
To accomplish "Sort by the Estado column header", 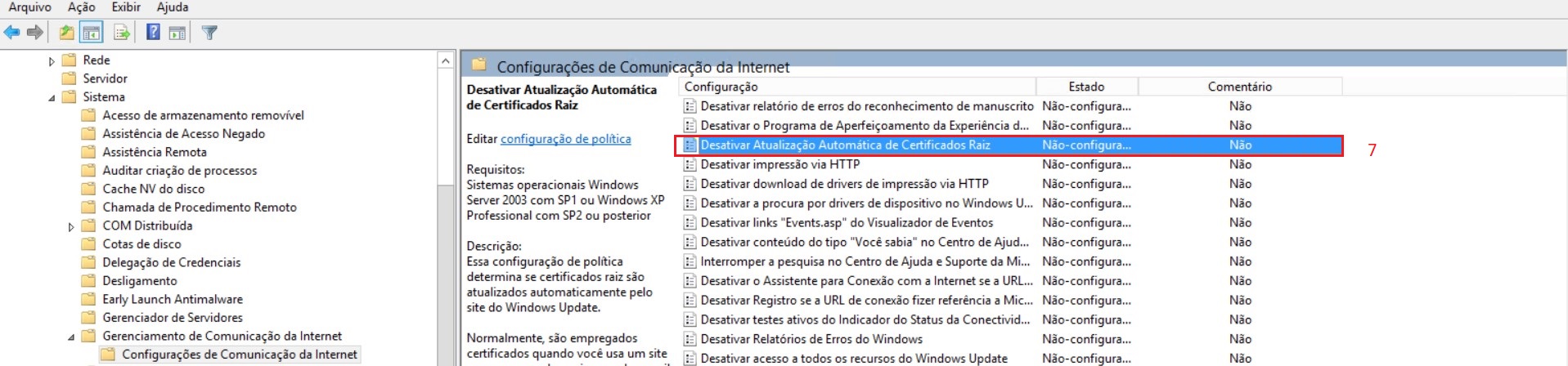I will point(1085,87).
